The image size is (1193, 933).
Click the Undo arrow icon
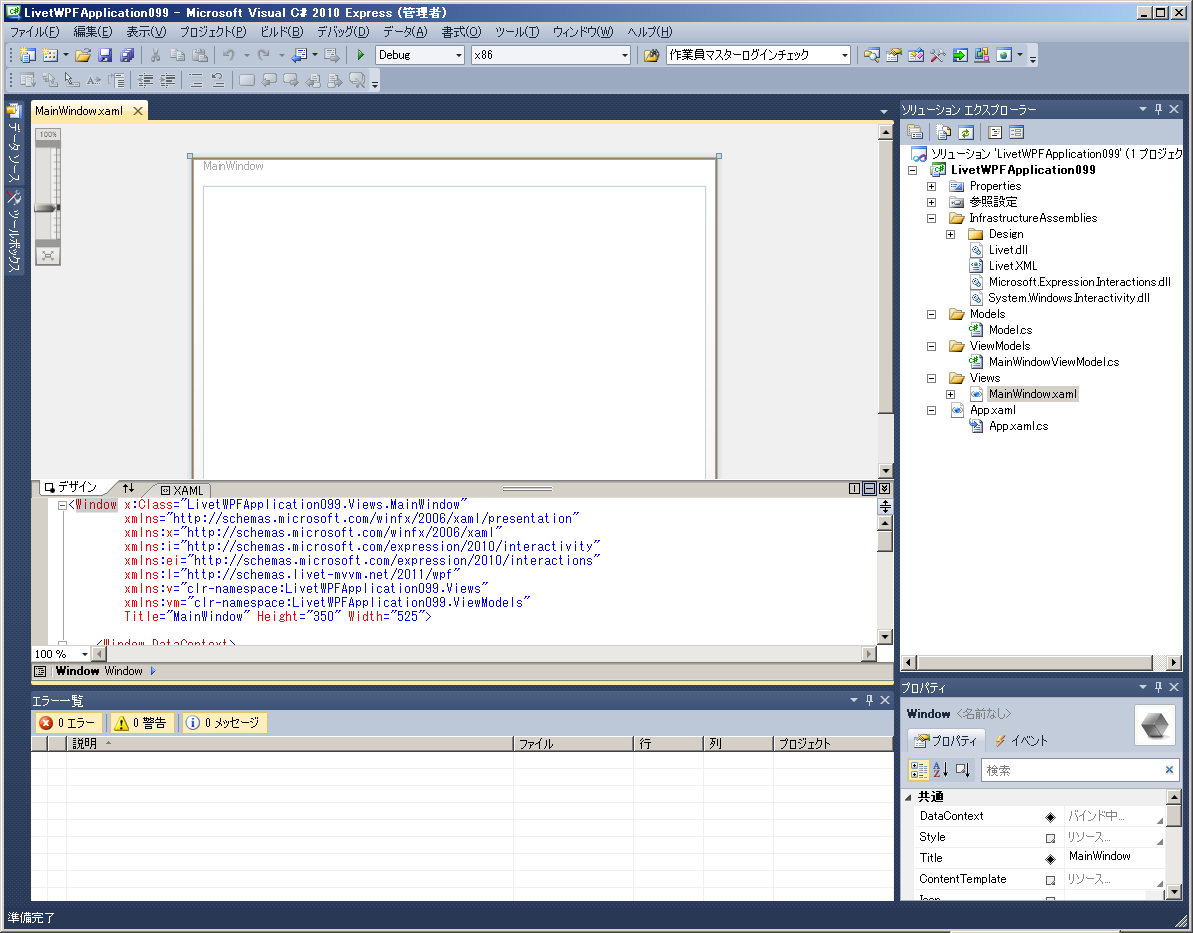point(228,55)
